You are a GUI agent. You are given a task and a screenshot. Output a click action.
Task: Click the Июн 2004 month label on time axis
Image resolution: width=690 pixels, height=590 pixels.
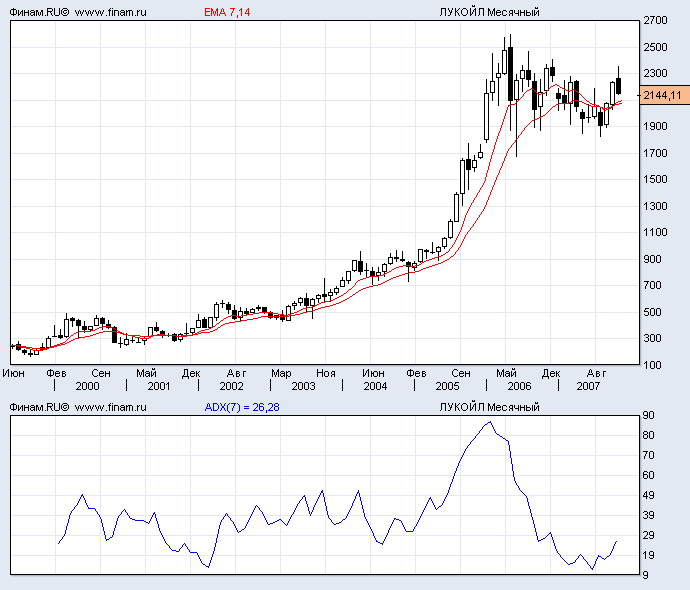click(x=374, y=373)
